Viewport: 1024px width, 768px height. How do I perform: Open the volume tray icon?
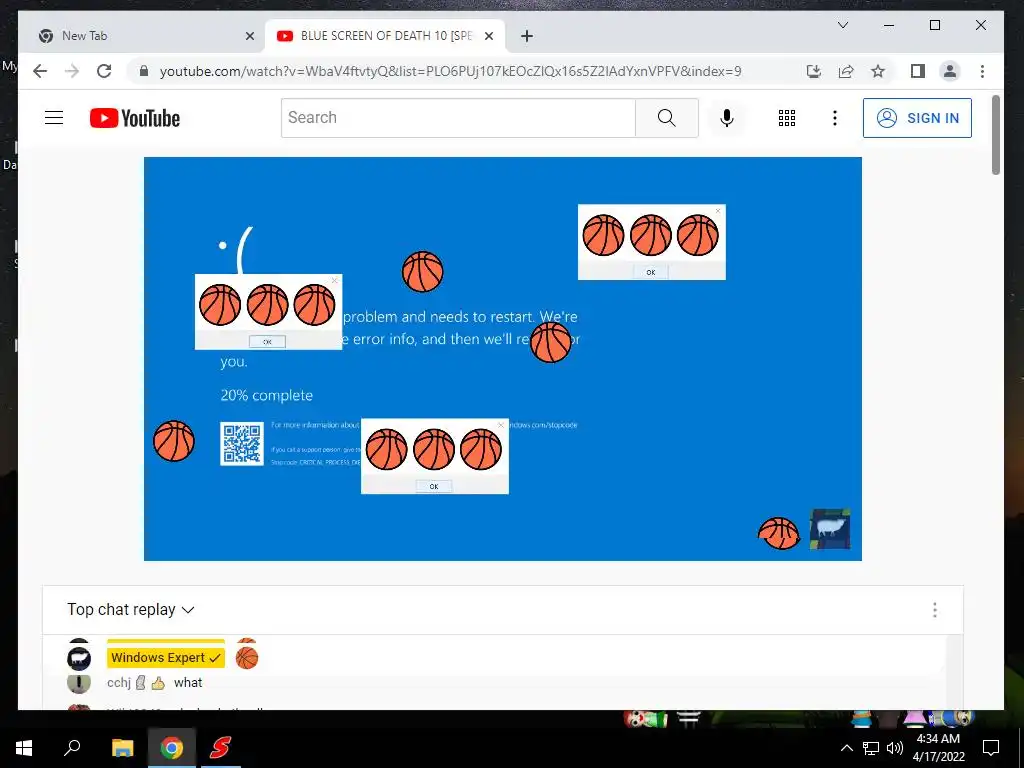895,748
